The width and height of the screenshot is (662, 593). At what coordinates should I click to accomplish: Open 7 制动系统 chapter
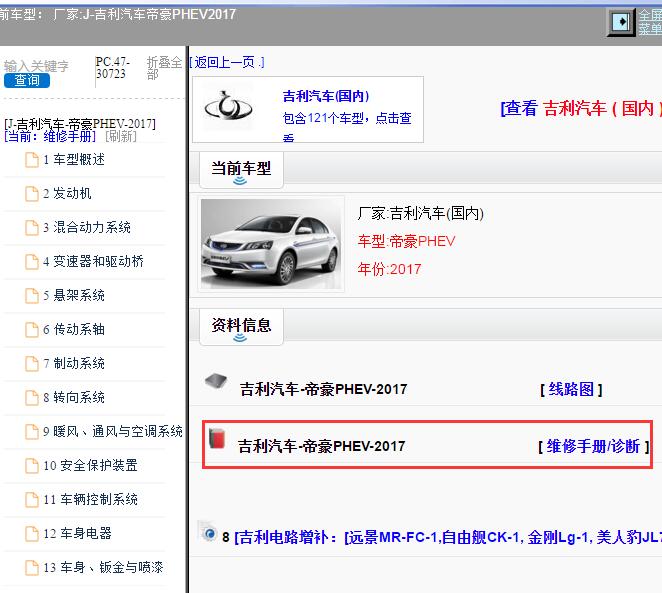click(73, 363)
